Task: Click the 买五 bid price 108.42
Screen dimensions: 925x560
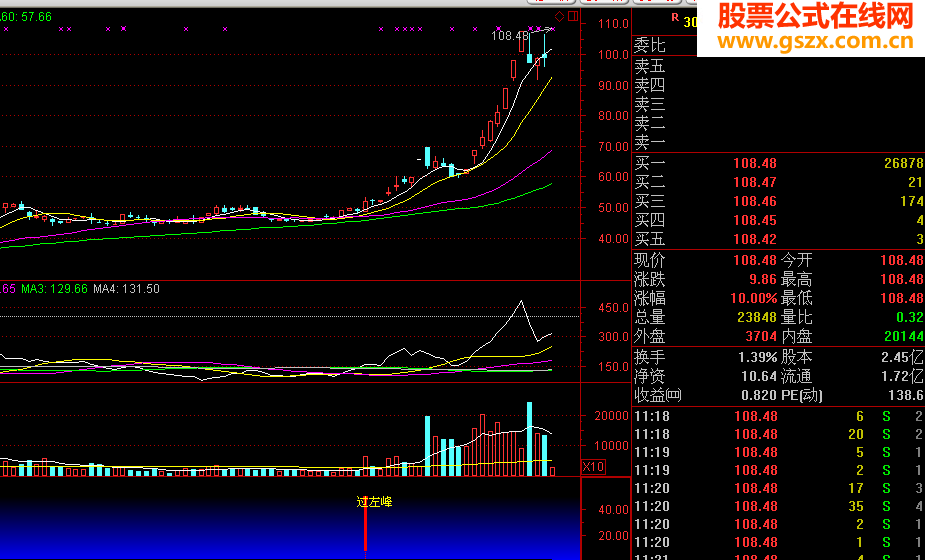Action: 755,239
